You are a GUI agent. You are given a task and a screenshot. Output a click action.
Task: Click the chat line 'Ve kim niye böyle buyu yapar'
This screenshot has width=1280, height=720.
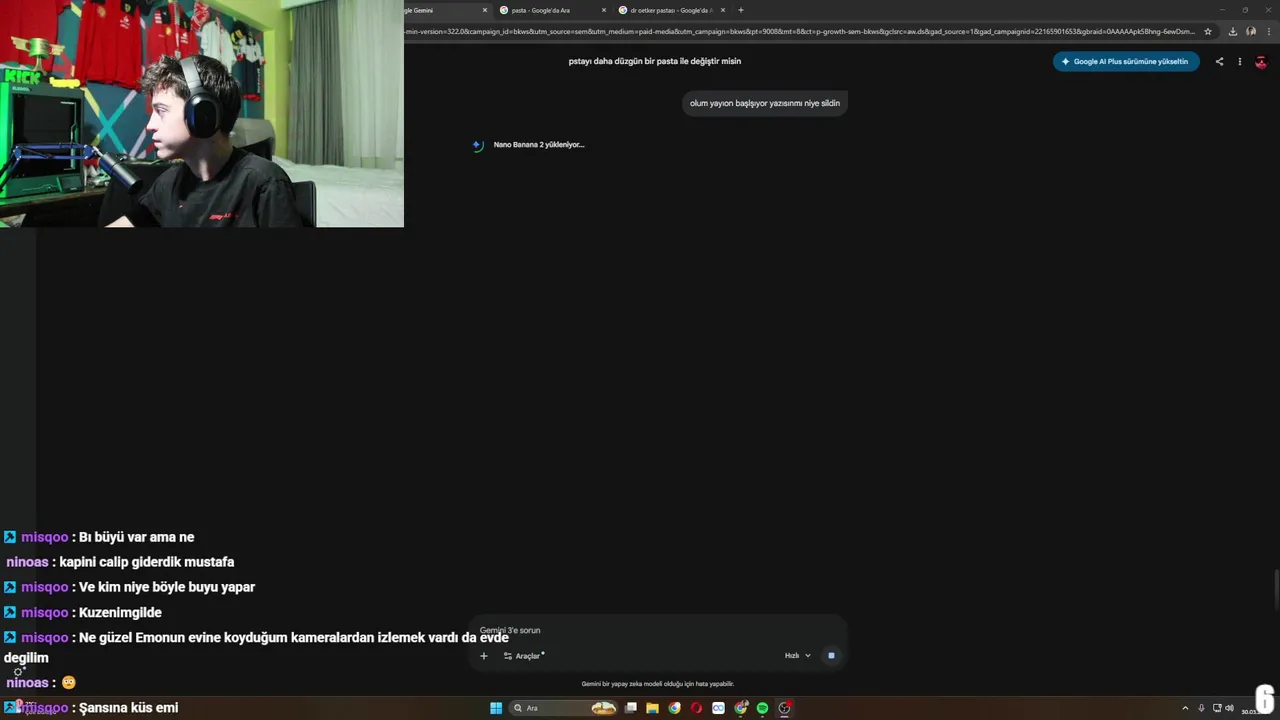click(167, 587)
